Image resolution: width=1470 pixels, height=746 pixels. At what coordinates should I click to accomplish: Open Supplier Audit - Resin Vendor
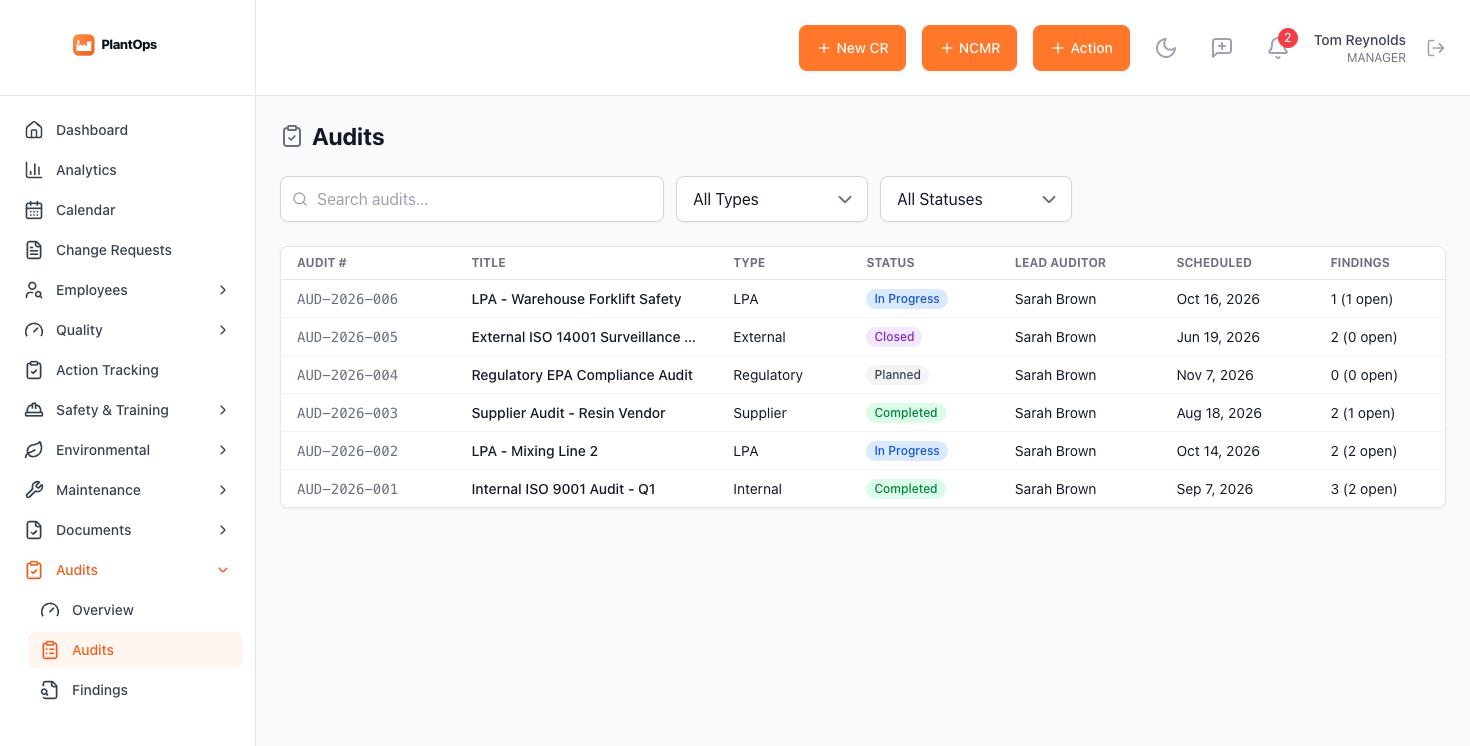[x=568, y=413]
